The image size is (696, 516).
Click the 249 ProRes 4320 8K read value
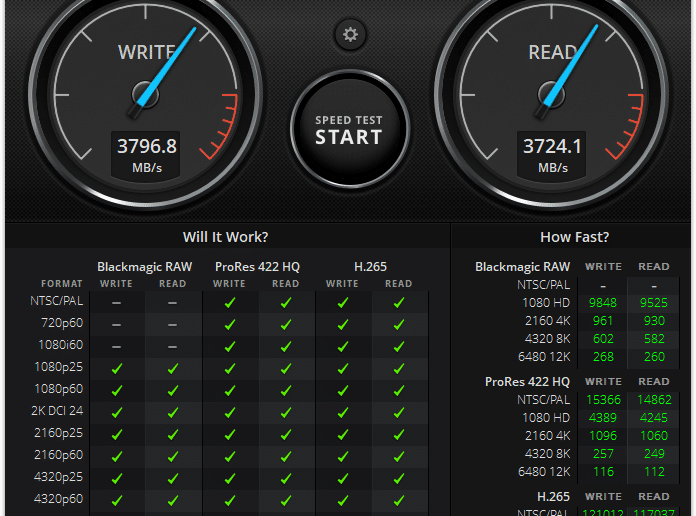pos(654,454)
